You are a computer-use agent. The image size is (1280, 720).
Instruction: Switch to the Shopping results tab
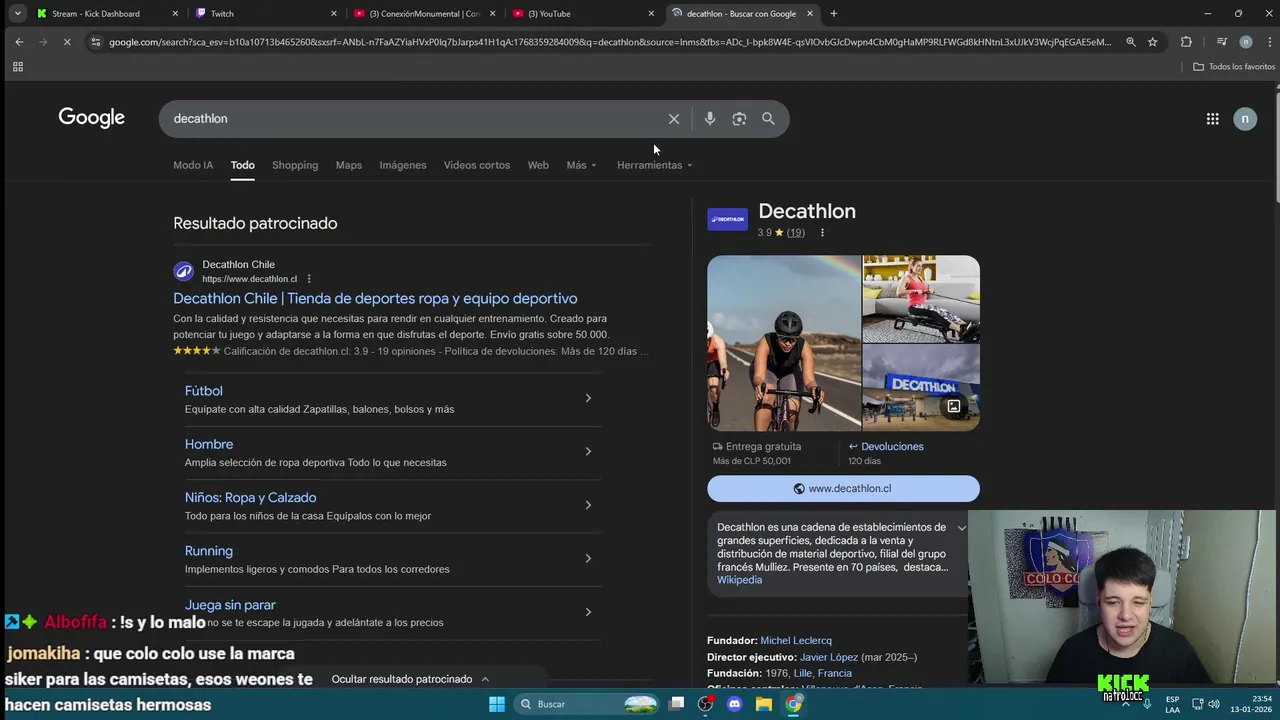(295, 165)
